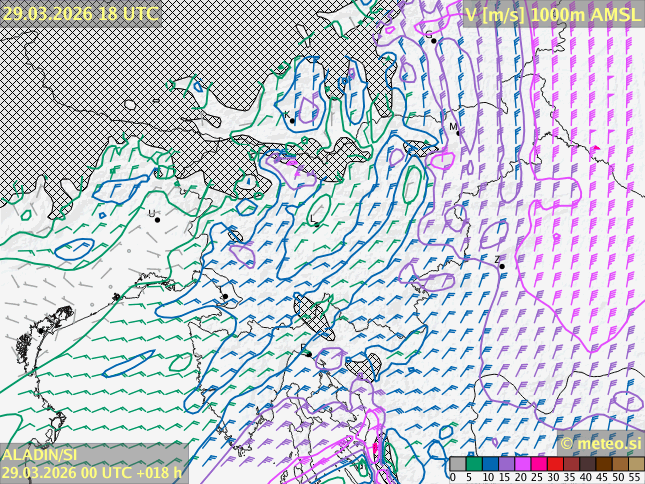This screenshot has height=484, width=645.
Task: Select the light magenta 20 m/s swatch
Action: (x=522, y=464)
